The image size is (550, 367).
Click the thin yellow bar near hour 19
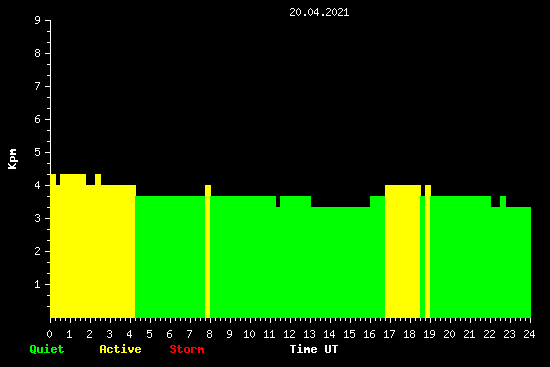click(x=428, y=251)
